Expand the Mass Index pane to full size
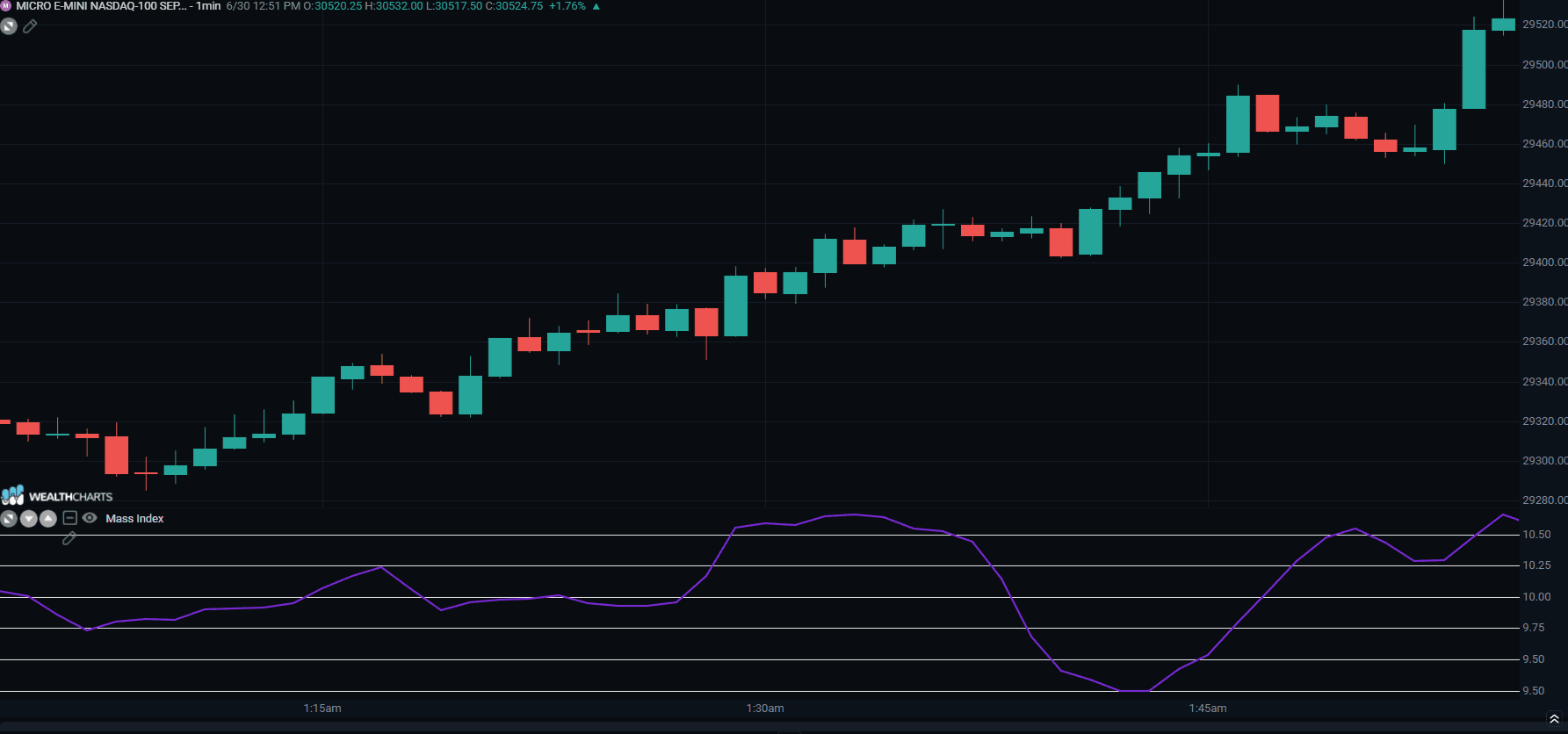This screenshot has width=1568, height=734. point(9,519)
